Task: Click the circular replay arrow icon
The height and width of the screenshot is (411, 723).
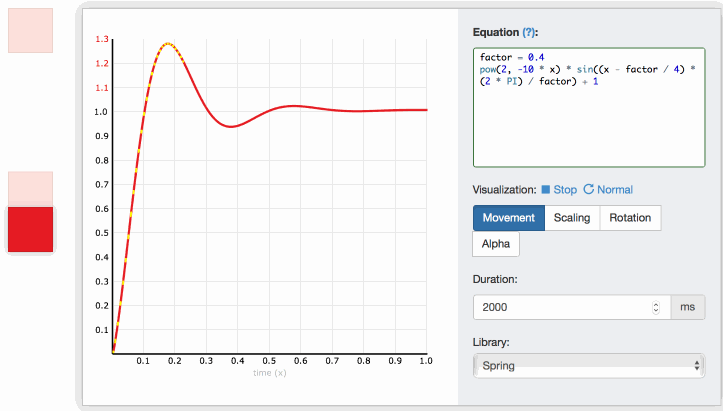Action: (588, 189)
